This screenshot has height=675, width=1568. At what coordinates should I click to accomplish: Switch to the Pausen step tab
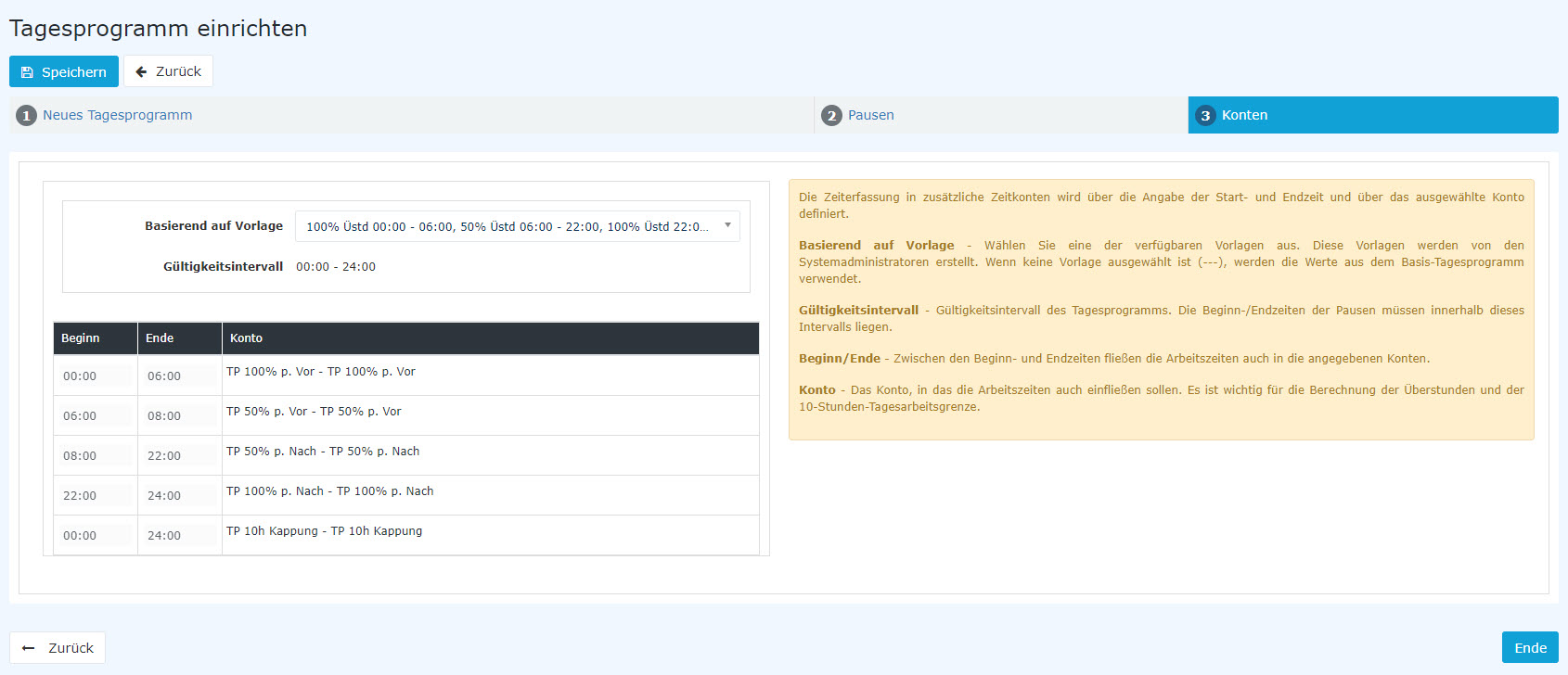[870, 115]
